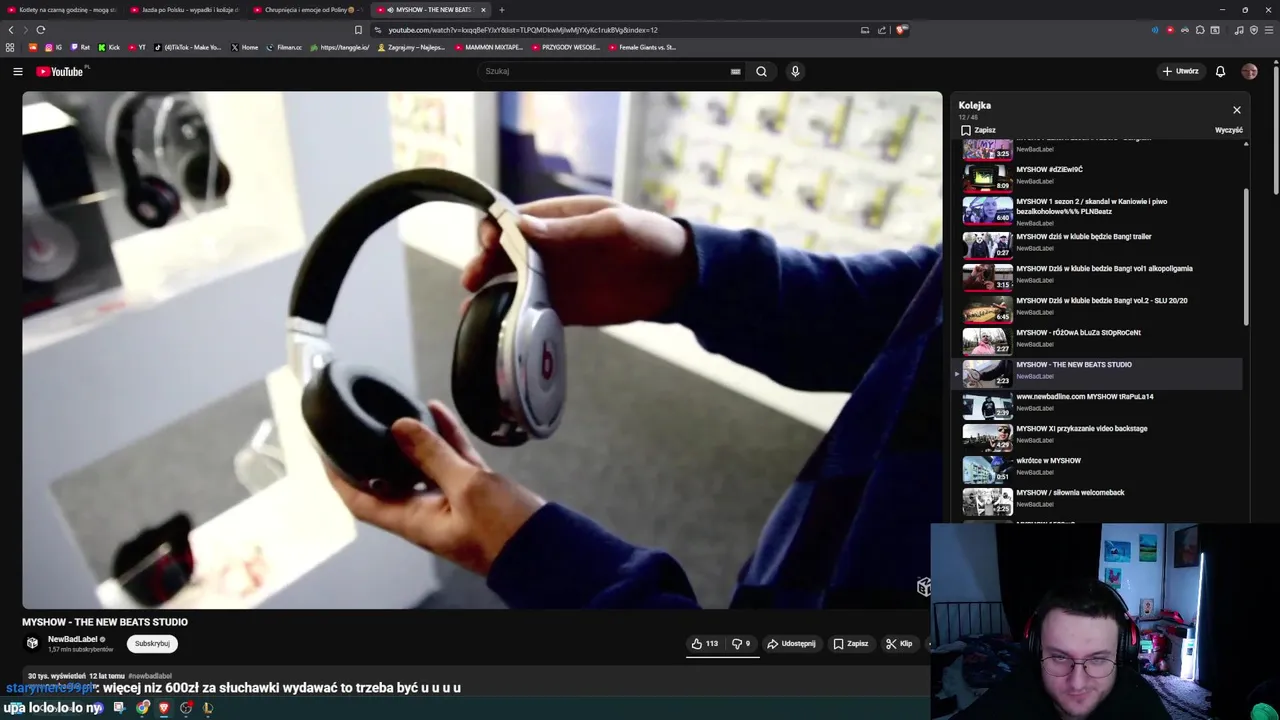The width and height of the screenshot is (1280, 720).
Task: Save video with Zapisz below player
Action: (x=851, y=643)
